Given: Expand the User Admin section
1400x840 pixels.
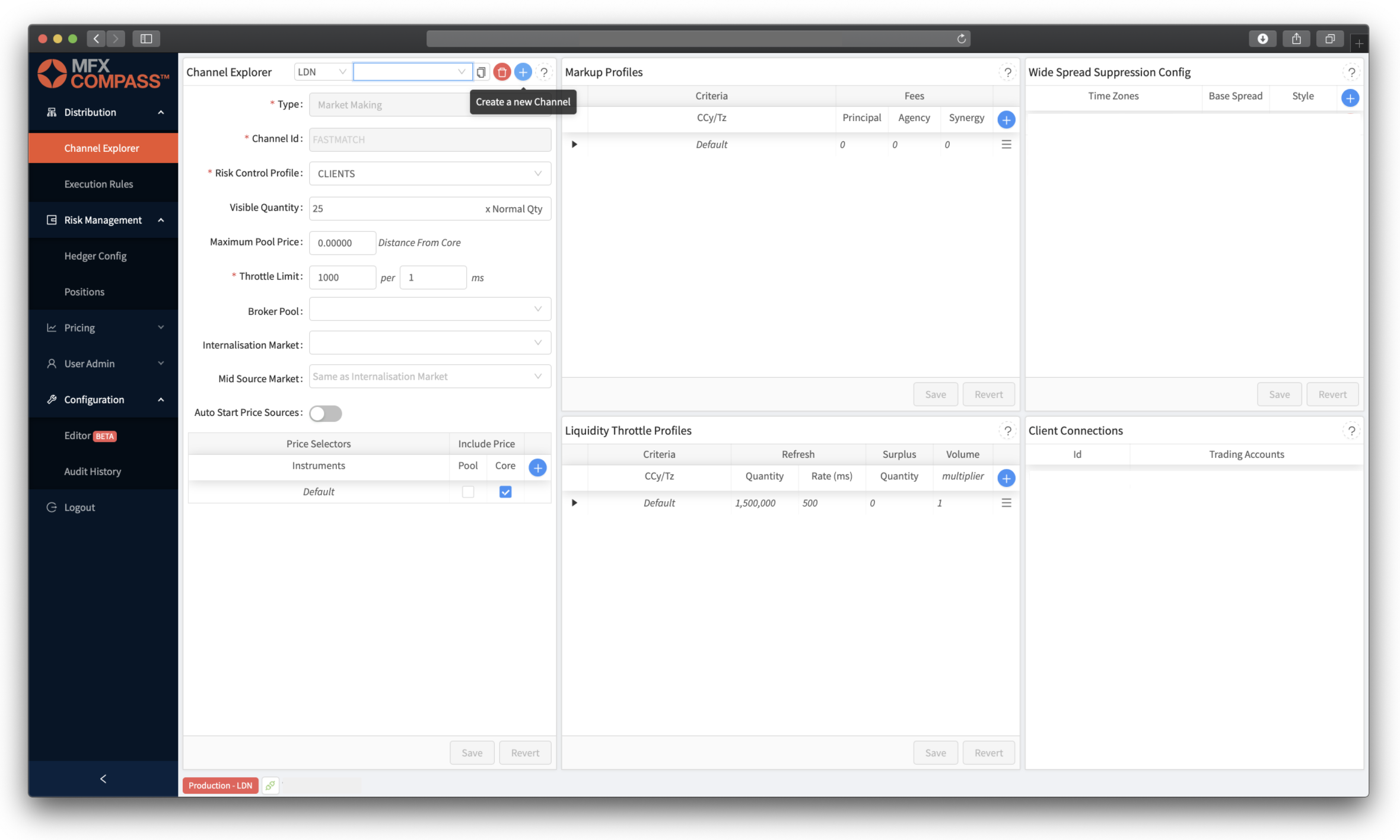Looking at the screenshot, I should 103,364.
